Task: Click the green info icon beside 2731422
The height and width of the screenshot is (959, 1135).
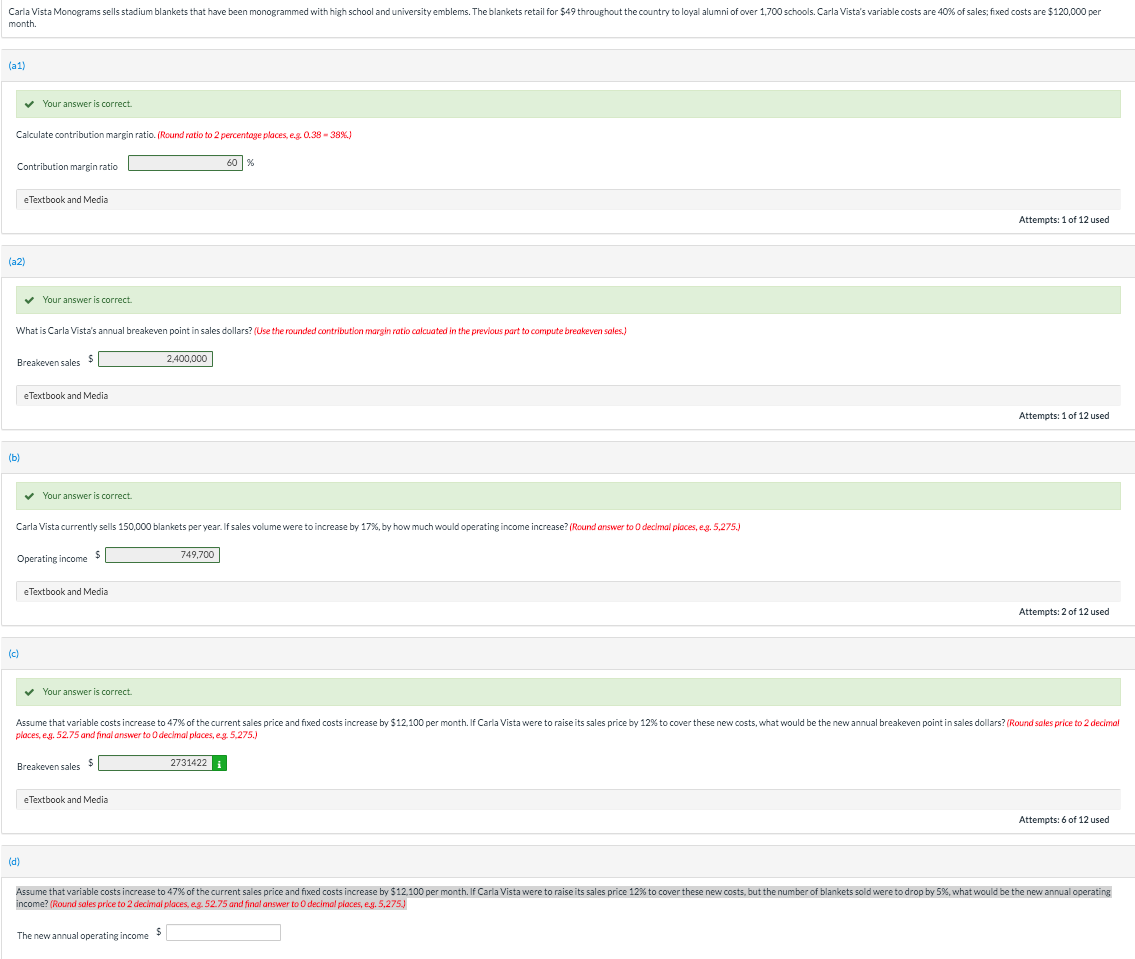Action: click(219, 763)
